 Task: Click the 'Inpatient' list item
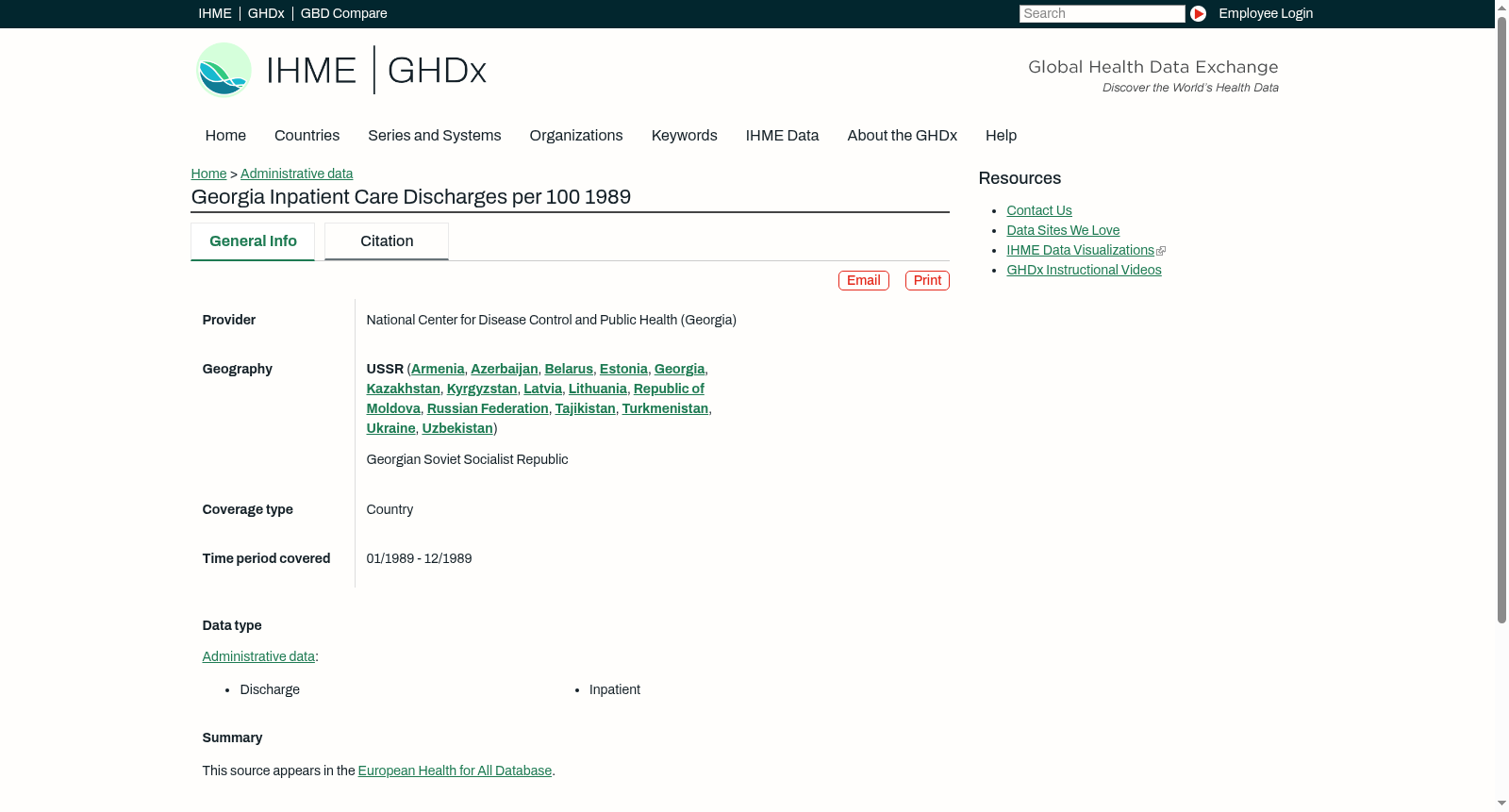615,690
